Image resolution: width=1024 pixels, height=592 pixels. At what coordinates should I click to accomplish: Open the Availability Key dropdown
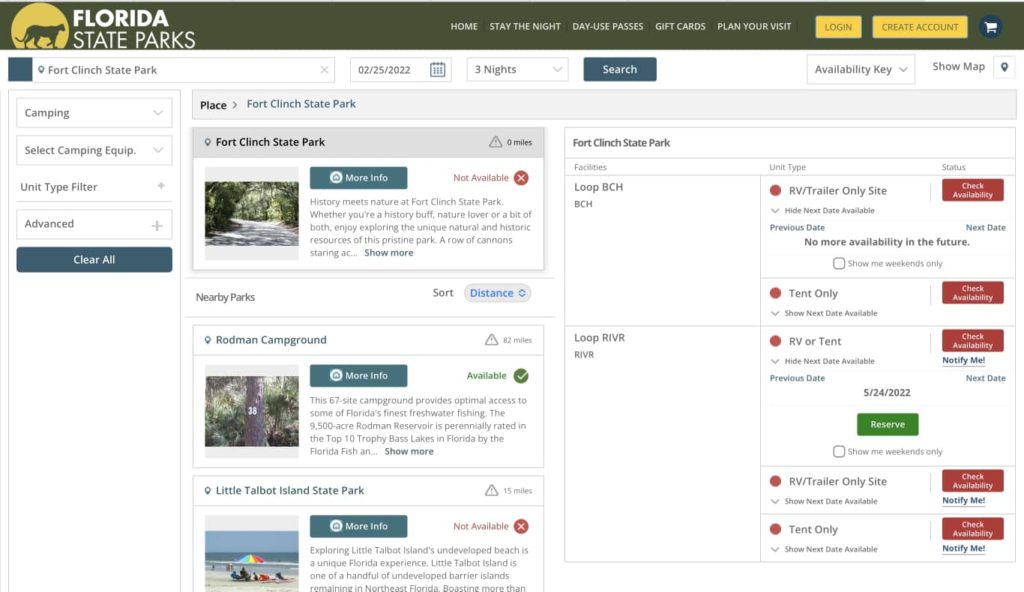point(861,69)
